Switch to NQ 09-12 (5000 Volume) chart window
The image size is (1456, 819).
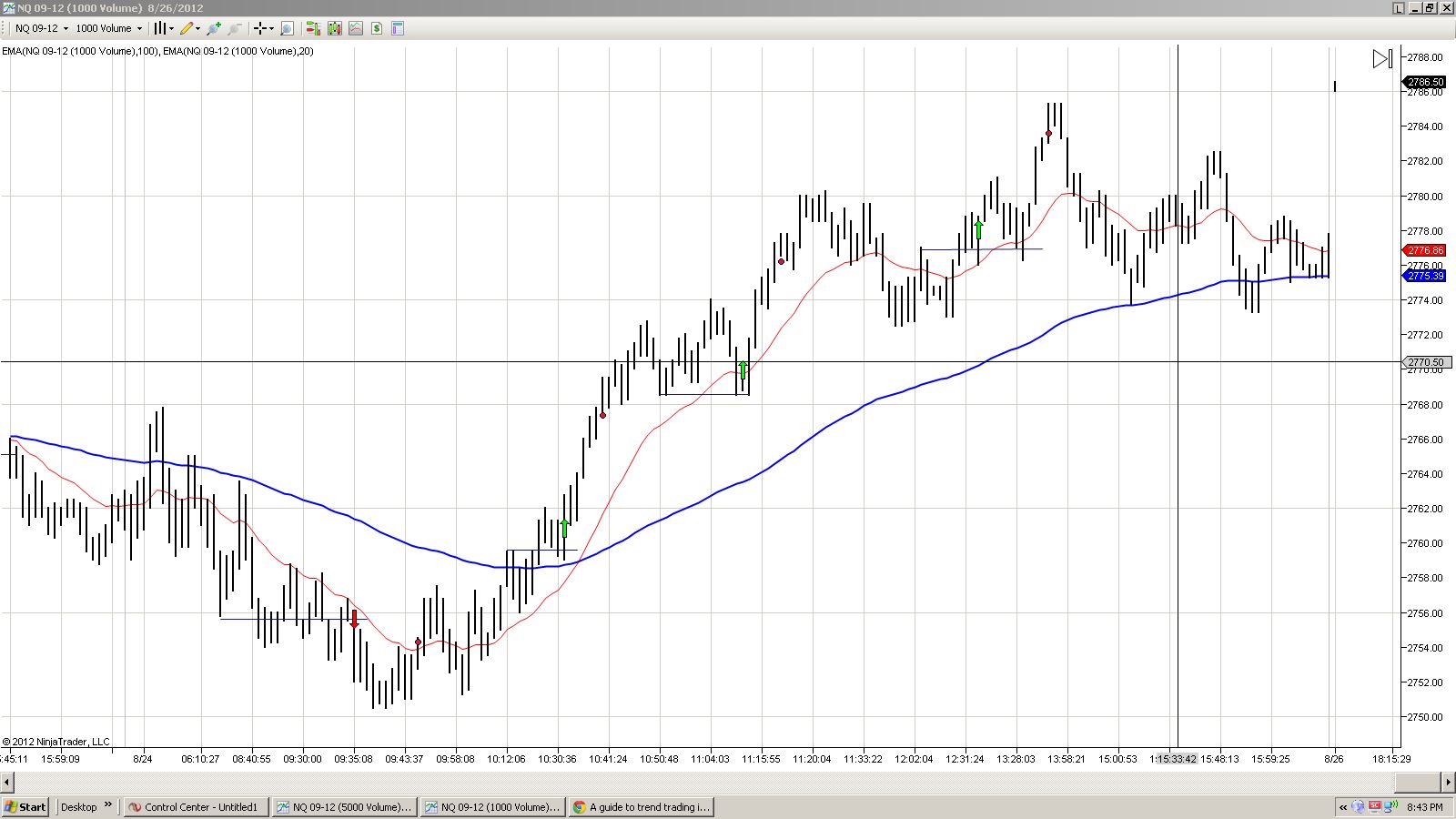click(345, 807)
